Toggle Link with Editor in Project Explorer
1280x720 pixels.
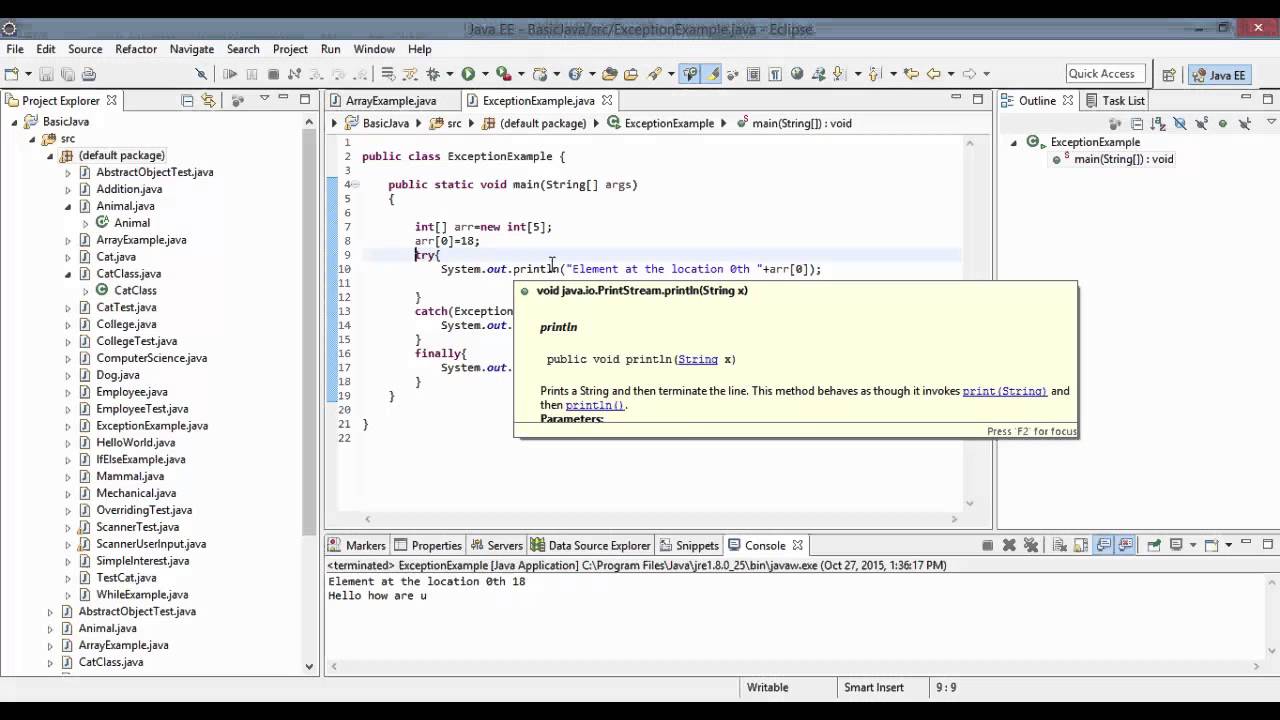point(208,100)
